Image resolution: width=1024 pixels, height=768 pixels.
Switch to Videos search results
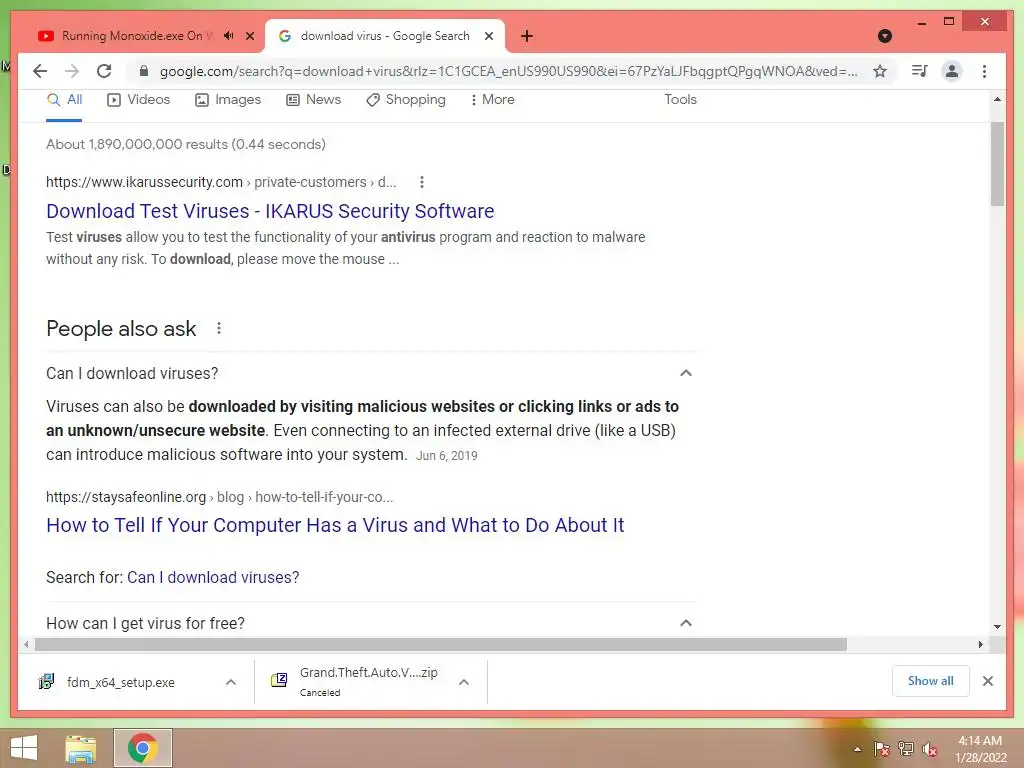pos(138,100)
